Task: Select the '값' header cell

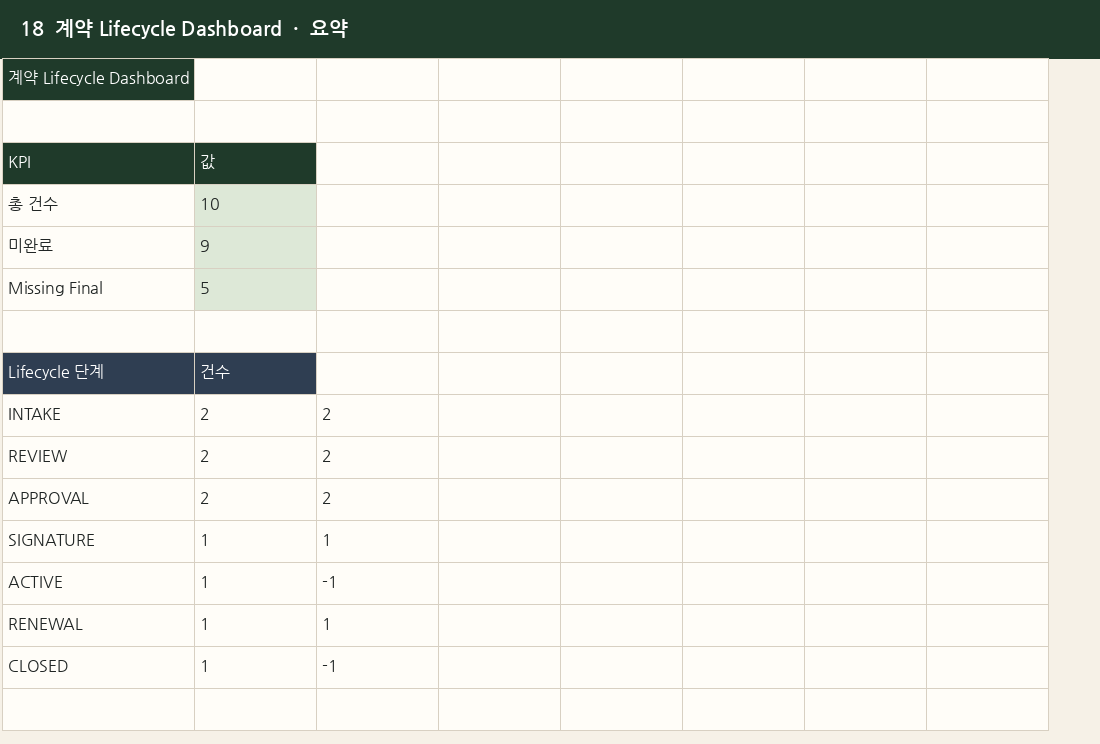Action: pos(255,163)
